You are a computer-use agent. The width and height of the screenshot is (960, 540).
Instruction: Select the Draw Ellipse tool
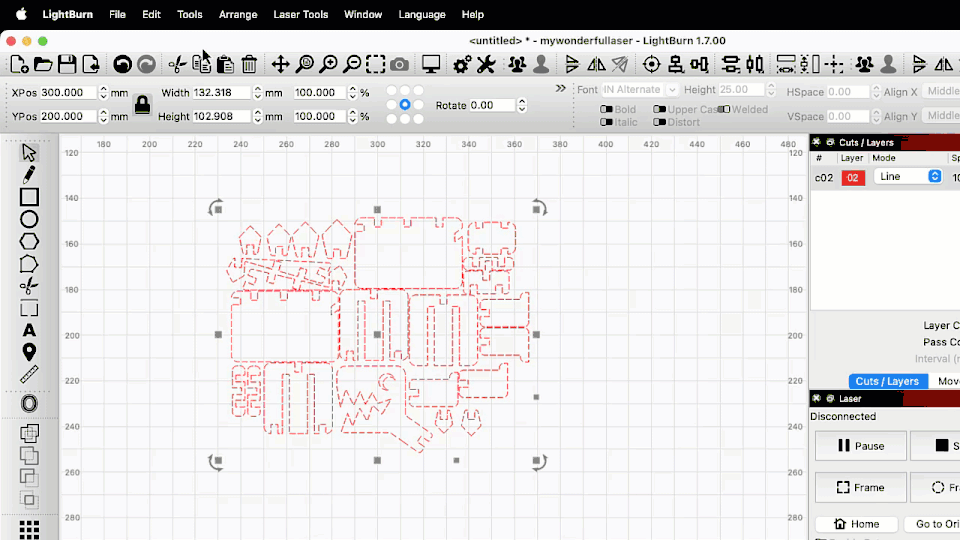29,219
